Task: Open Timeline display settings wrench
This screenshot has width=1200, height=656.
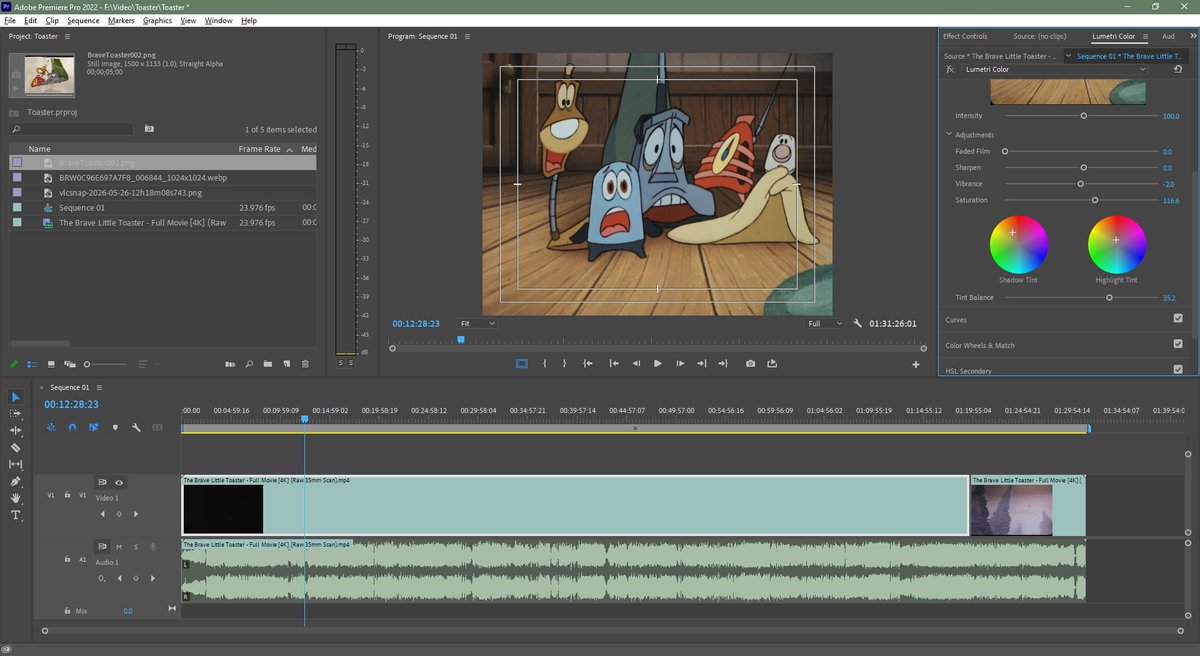Action: [x=136, y=427]
